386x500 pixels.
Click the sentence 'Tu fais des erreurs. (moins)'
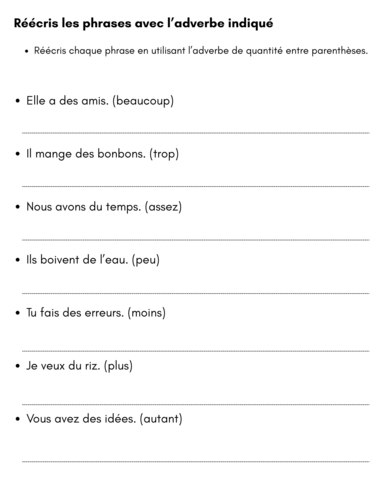(x=96, y=313)
